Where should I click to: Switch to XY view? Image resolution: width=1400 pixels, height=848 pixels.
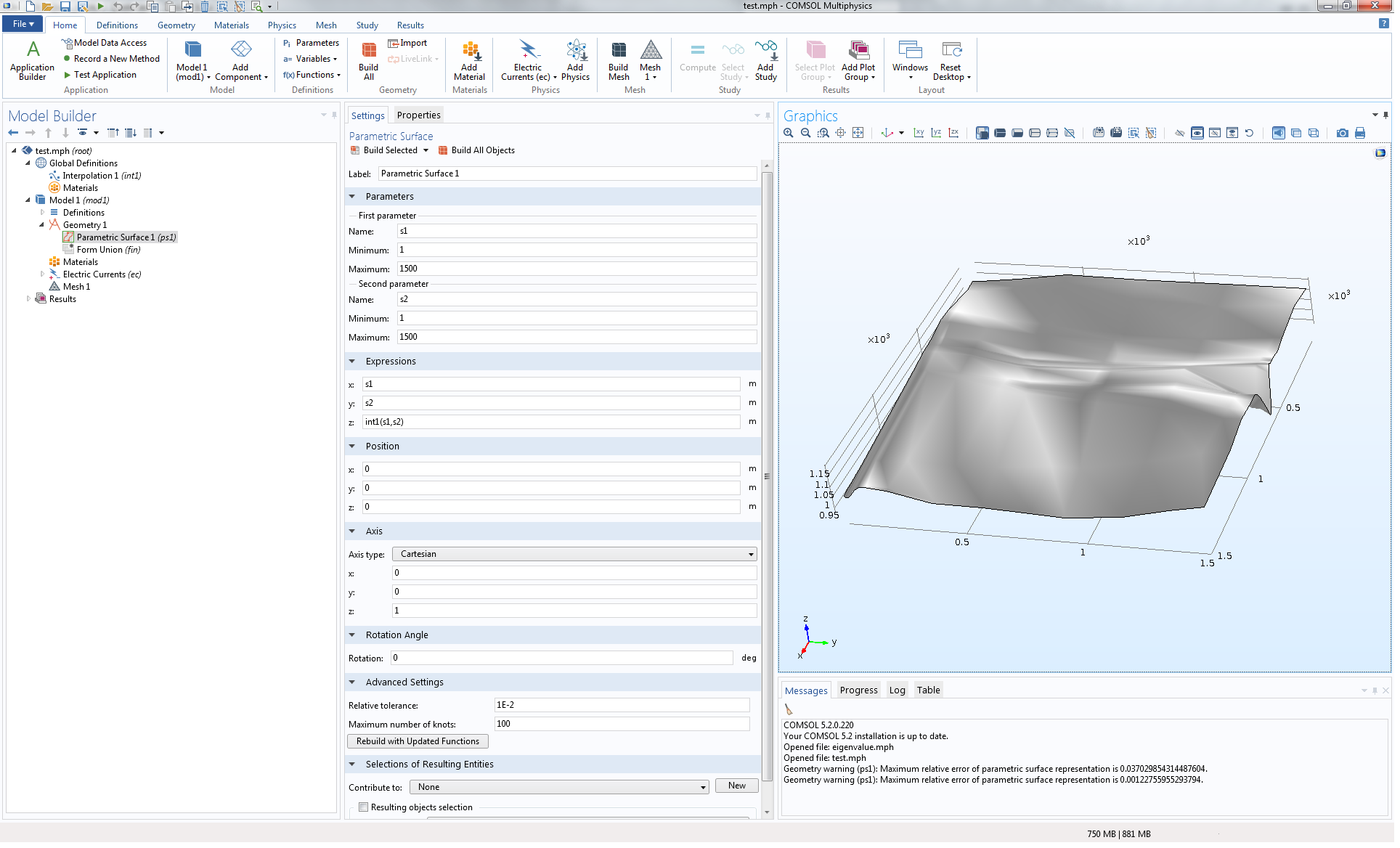tap(919, 133)
